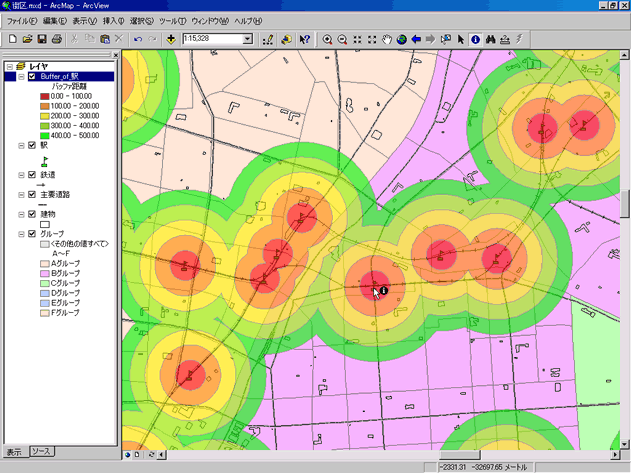Toggle the 主要道路 layer checkbox
631x473 pixels.
click(x=32, y=194)
